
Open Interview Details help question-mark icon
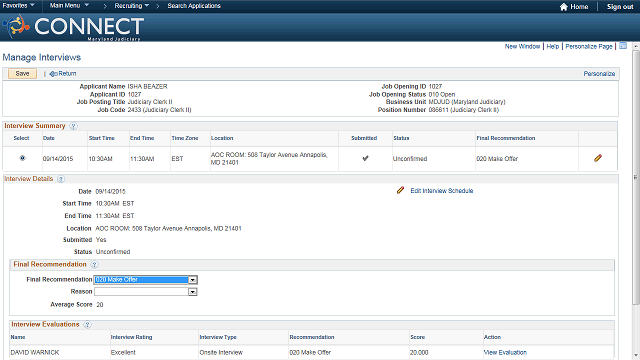(x=61, y=179)
